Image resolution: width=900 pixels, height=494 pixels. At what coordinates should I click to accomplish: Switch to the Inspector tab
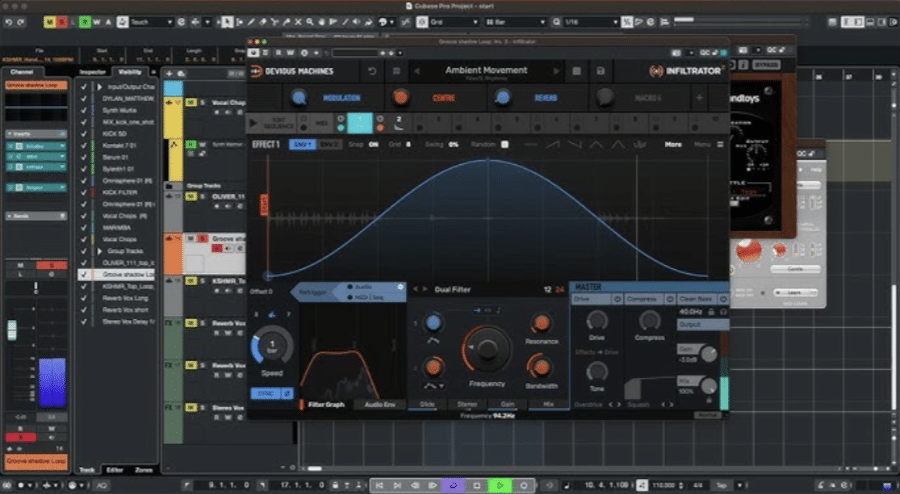[x=93, y=72]
